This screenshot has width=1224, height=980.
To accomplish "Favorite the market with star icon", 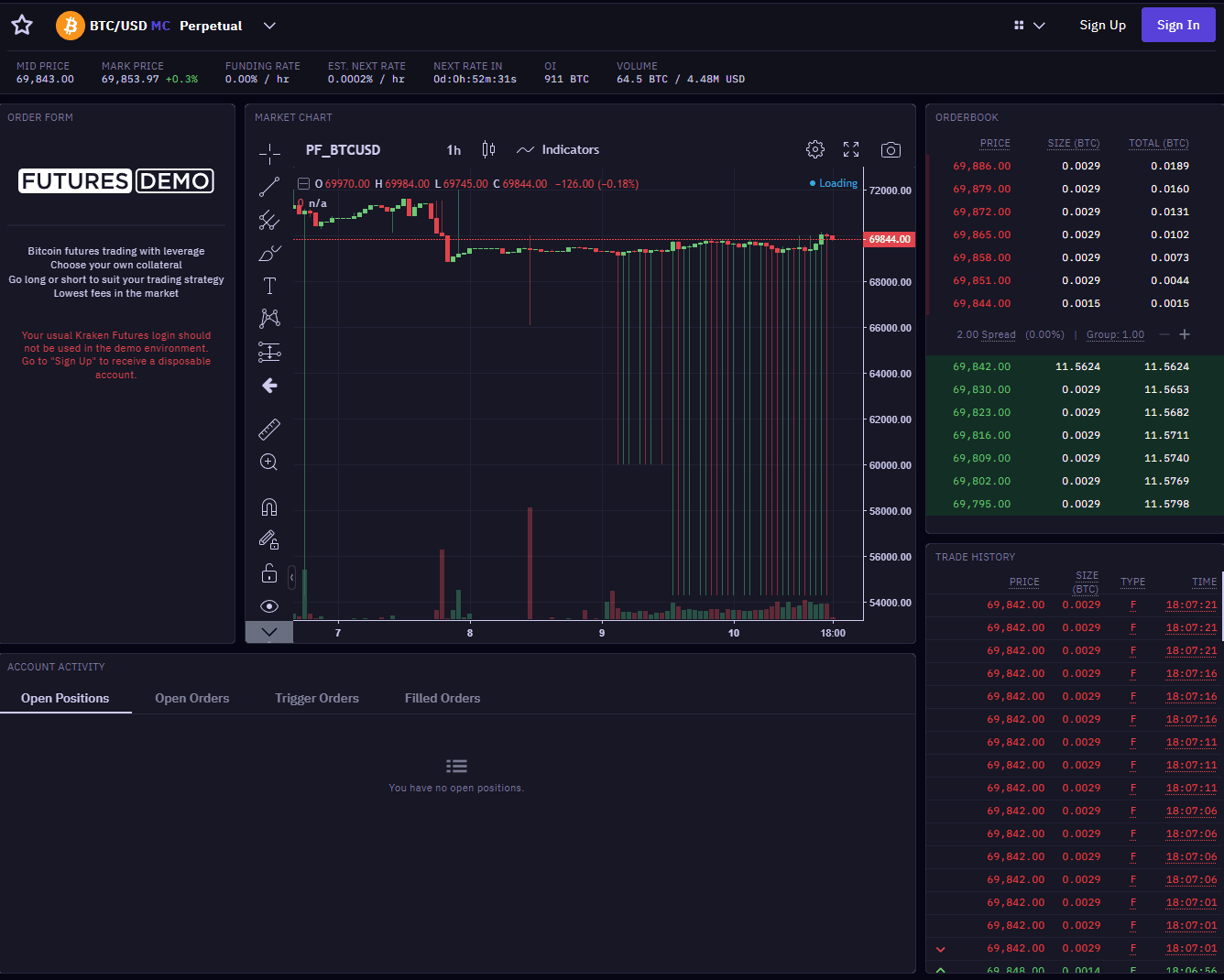I will pos(22,26).
